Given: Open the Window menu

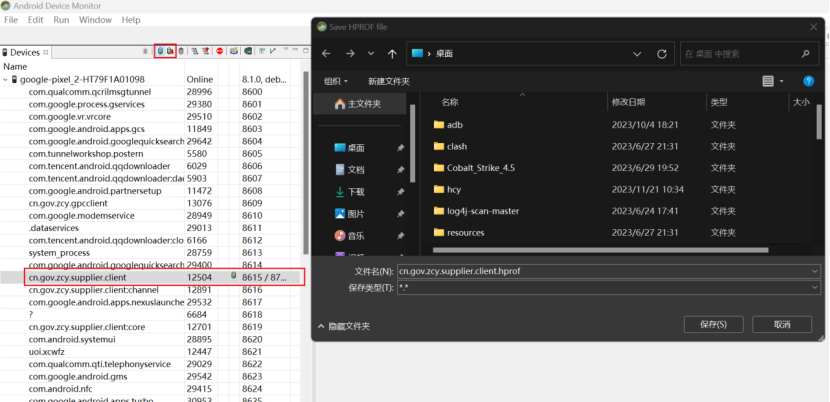Looking at the screenshot, I should coord(95,20).
